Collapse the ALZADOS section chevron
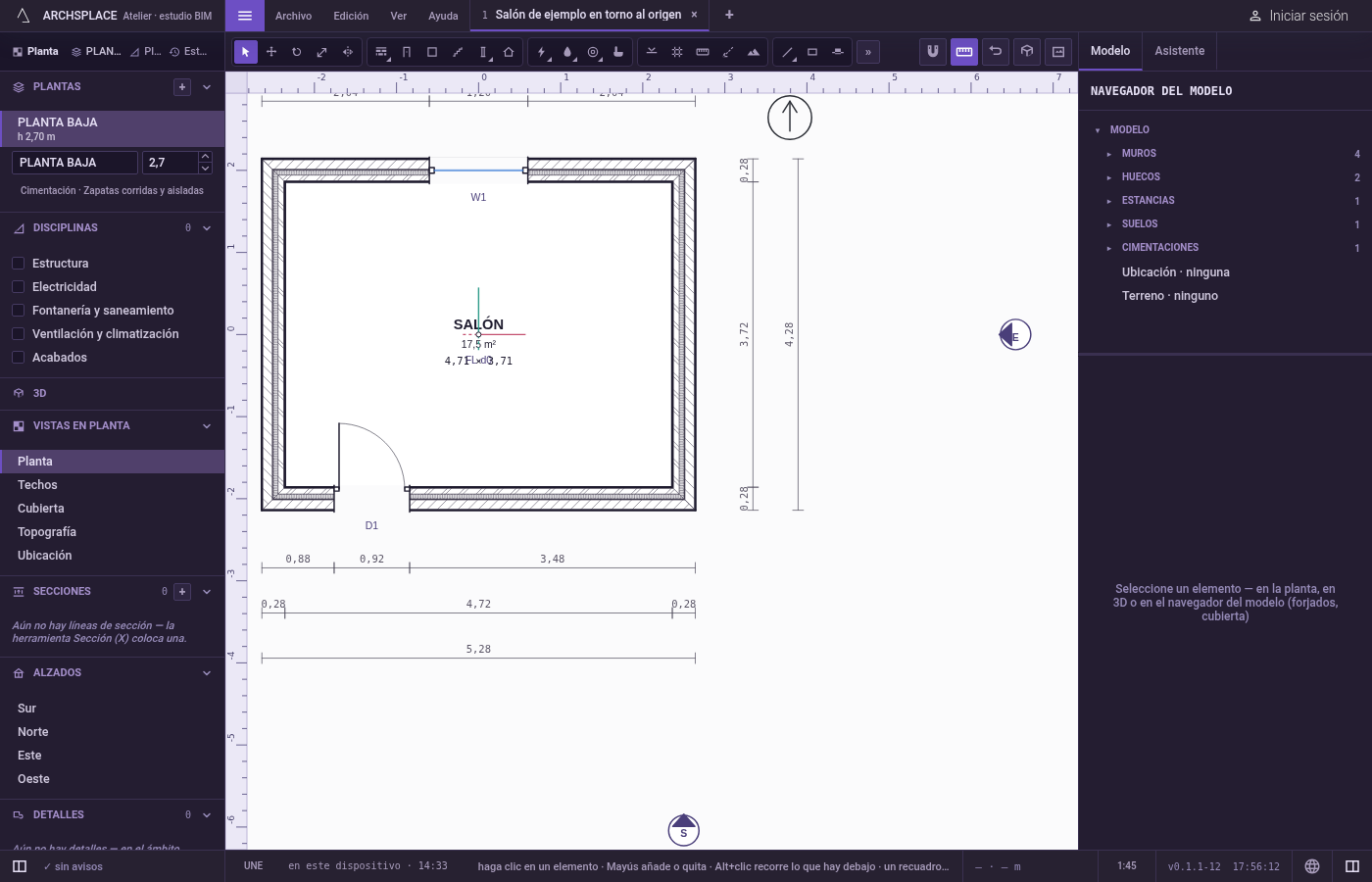This screenshot has width=1372, height=882. (x=207, y=673)
